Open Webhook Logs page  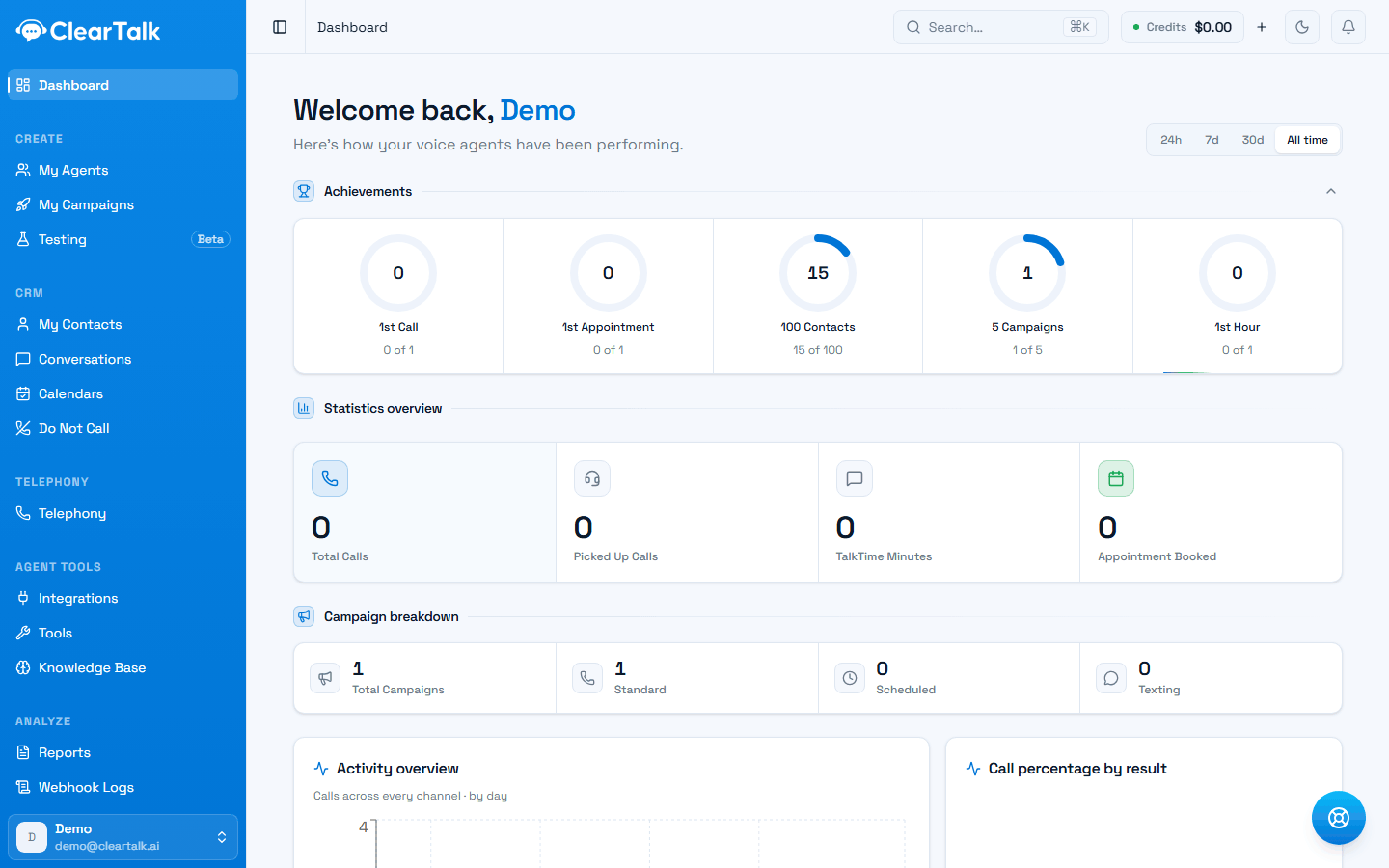click(x=123, y=787)
